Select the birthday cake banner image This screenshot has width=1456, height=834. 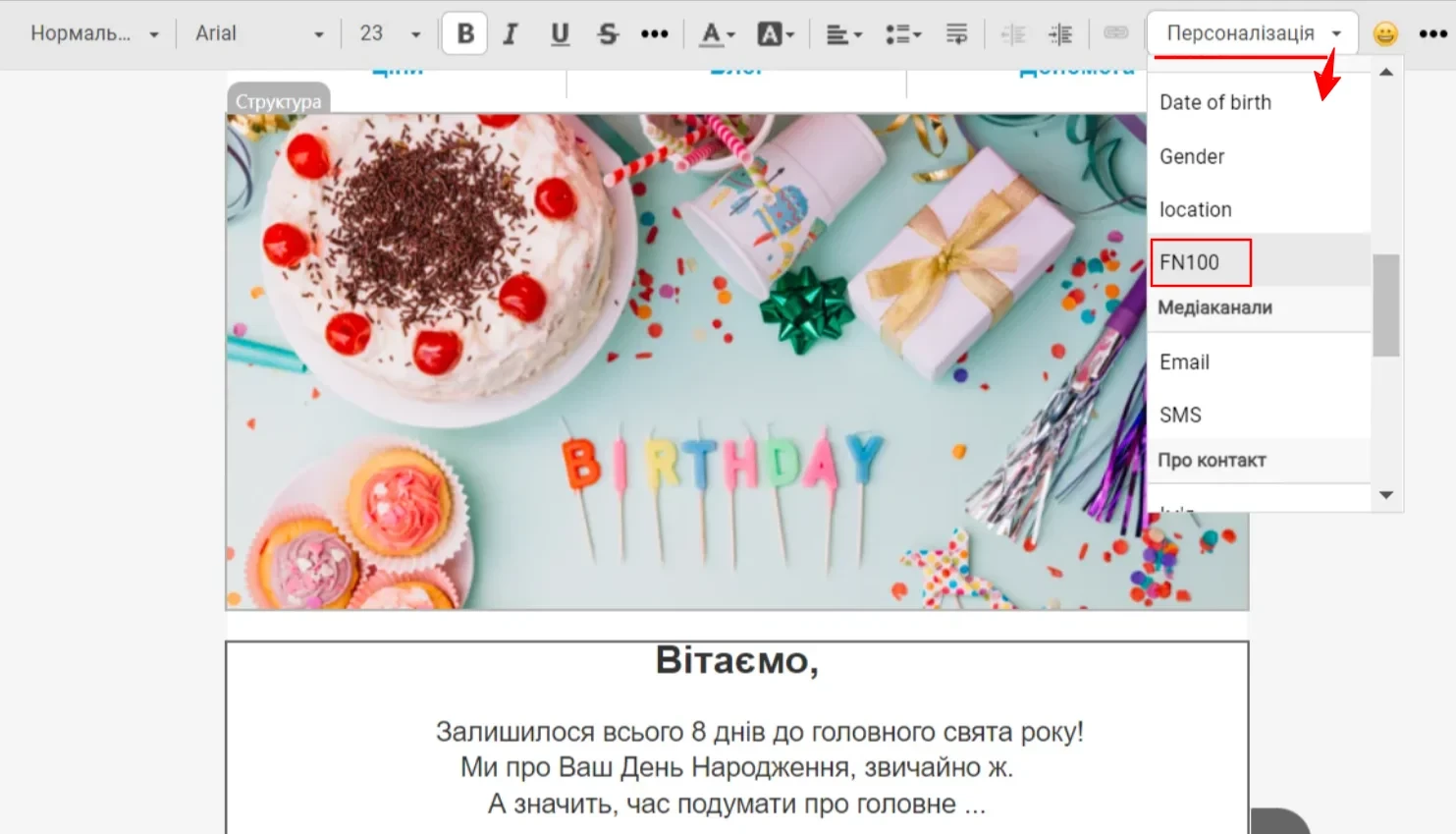pyautogui.click(x=737, y=361)
